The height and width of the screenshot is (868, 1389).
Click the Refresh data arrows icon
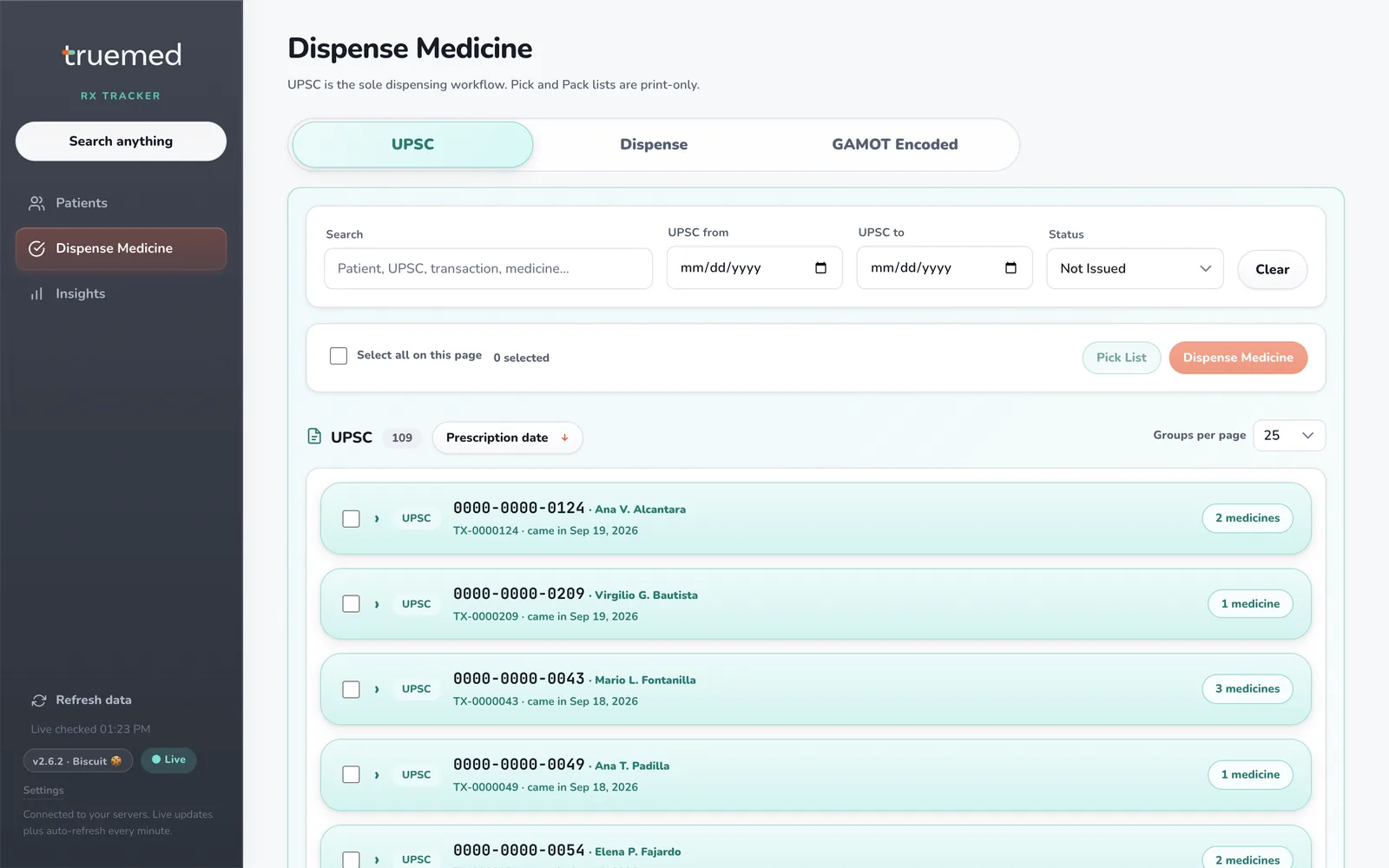39,700
